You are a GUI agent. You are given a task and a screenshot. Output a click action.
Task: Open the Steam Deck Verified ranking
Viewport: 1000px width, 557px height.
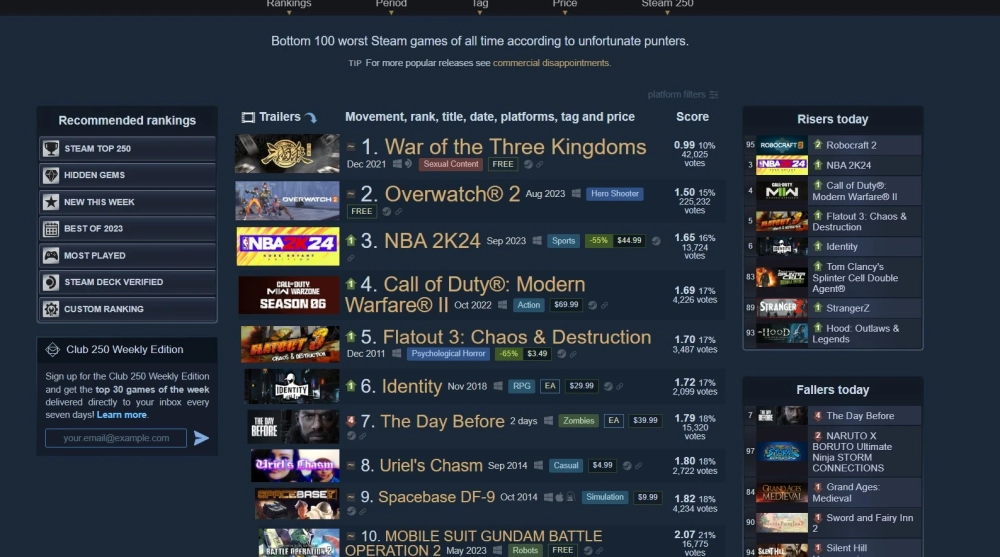click(127, 282)
